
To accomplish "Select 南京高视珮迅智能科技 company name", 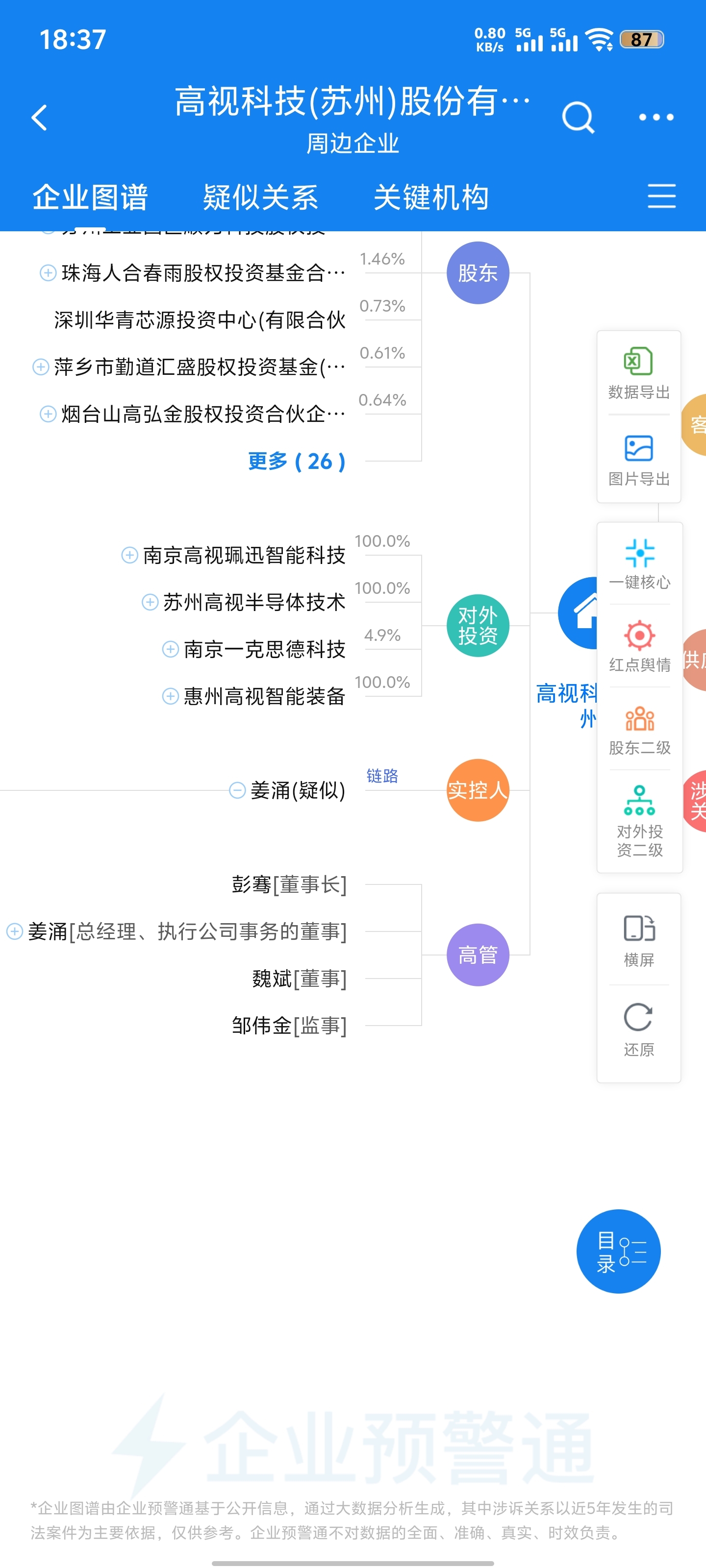I will pyautogui.click(x=244, y=555).
